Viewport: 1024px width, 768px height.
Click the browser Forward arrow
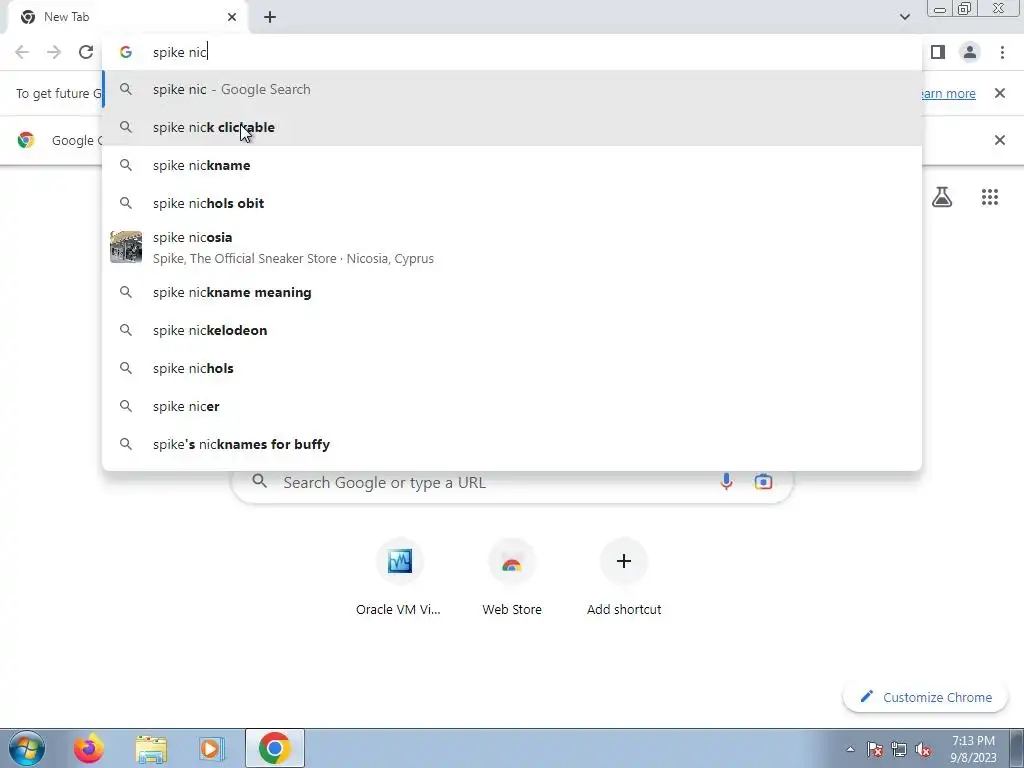click(x=54, y=52)
